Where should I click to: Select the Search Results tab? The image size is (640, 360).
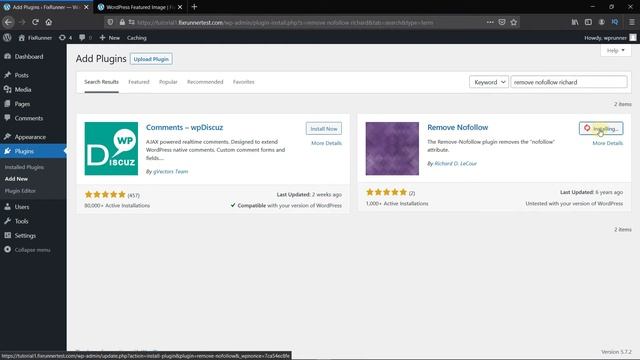(101, 82)
